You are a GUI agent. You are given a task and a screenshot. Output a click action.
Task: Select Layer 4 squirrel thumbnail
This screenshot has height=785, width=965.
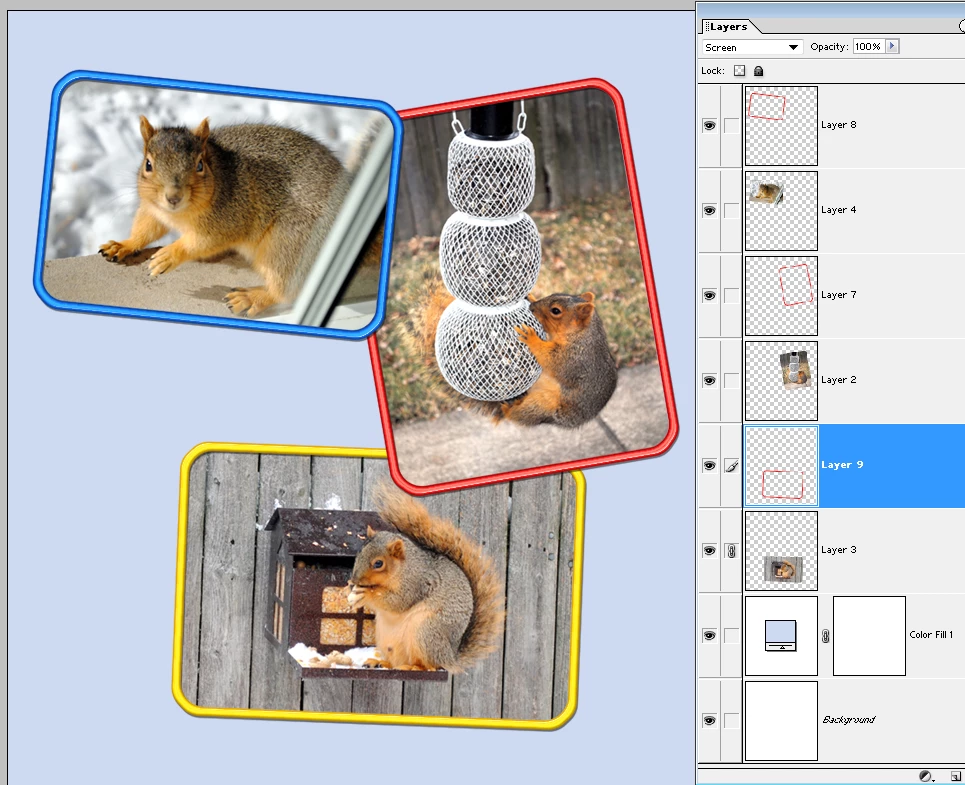tap(782, 211)
